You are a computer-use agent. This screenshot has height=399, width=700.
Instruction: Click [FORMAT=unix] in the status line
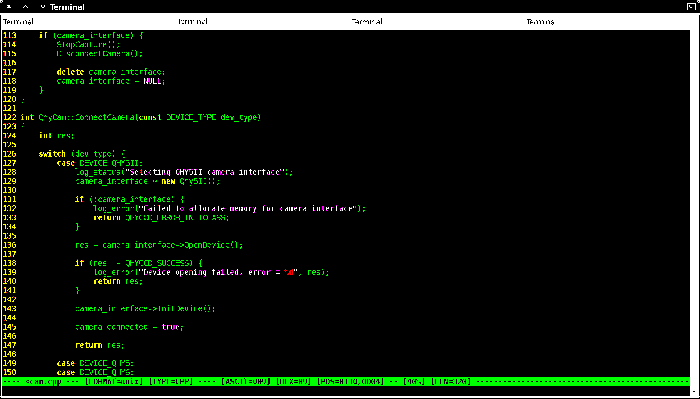pos(114,382)
